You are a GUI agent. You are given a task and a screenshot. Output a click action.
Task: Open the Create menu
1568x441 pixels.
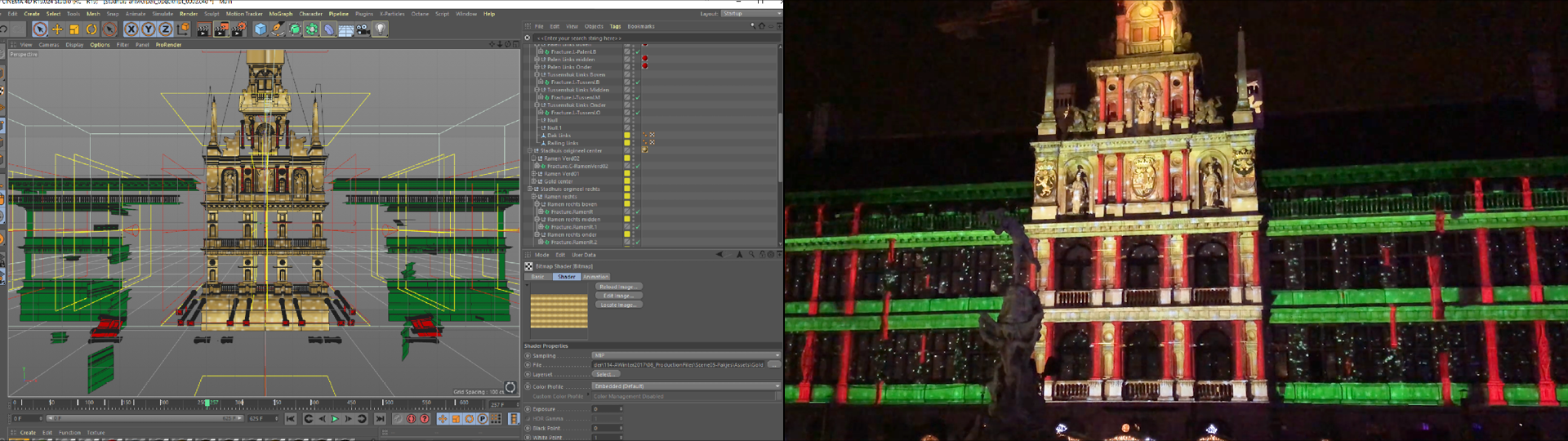[32, 14]
